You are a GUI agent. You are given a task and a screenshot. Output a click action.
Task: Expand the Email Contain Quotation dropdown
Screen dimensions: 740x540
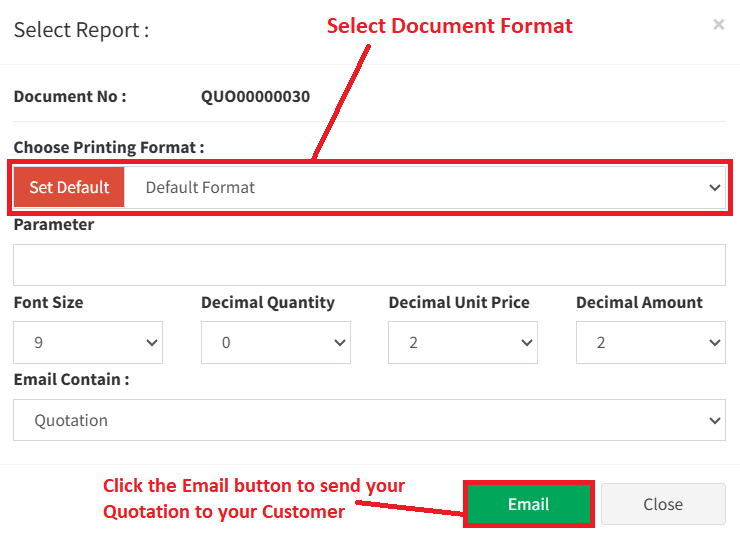click(369, 420)
